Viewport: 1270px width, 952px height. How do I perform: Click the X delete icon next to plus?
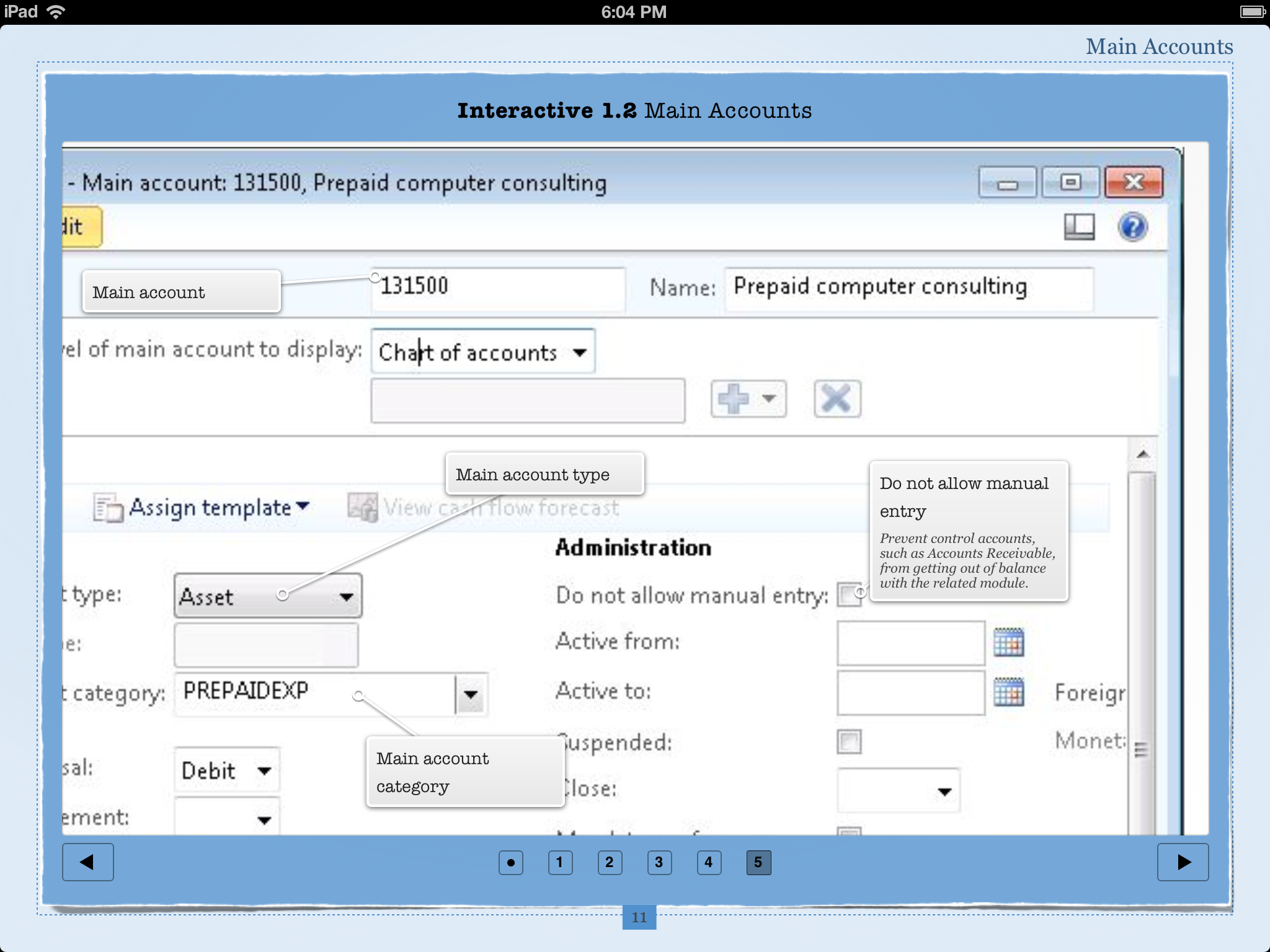click(x=837, y=399)
